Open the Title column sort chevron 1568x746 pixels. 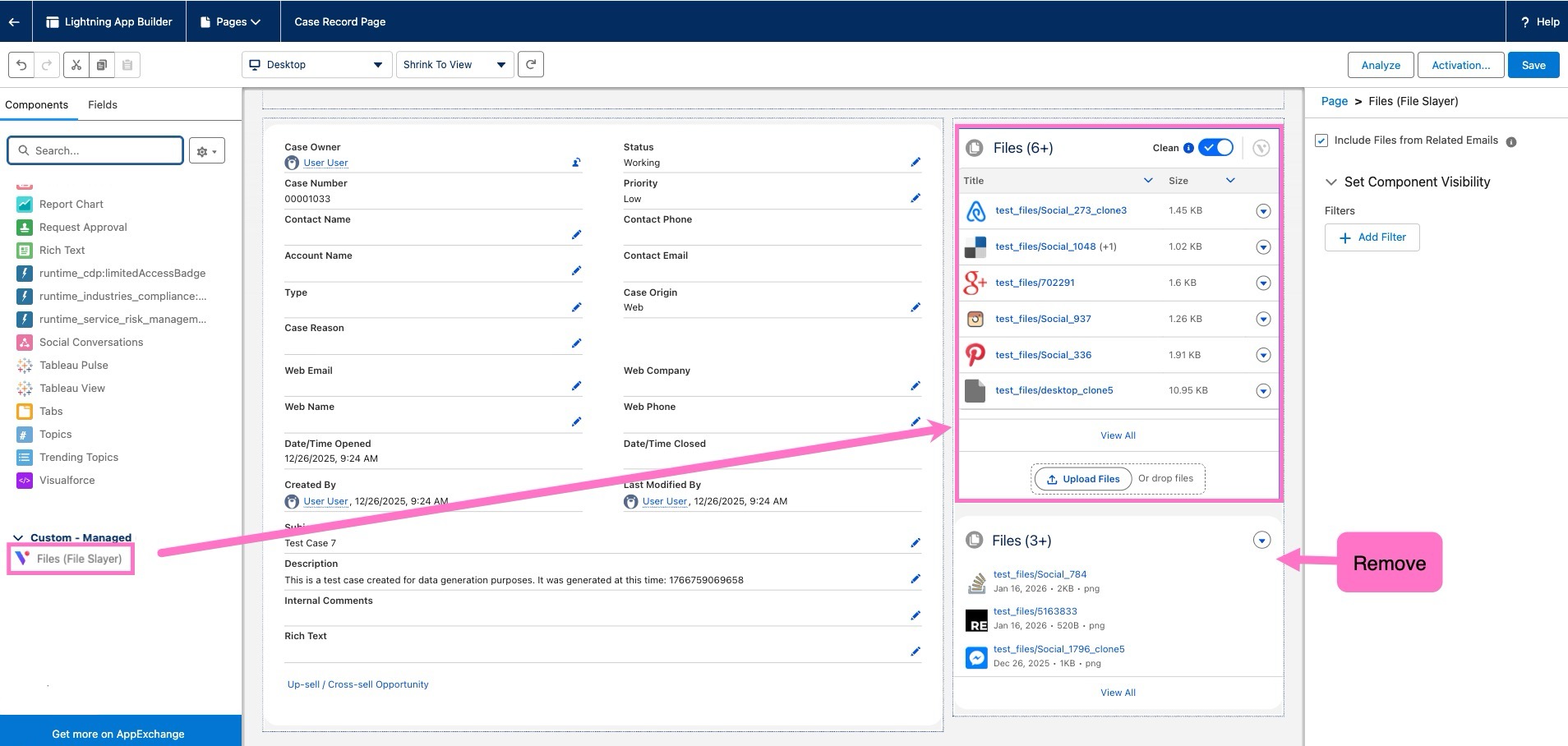(1148, 181)
